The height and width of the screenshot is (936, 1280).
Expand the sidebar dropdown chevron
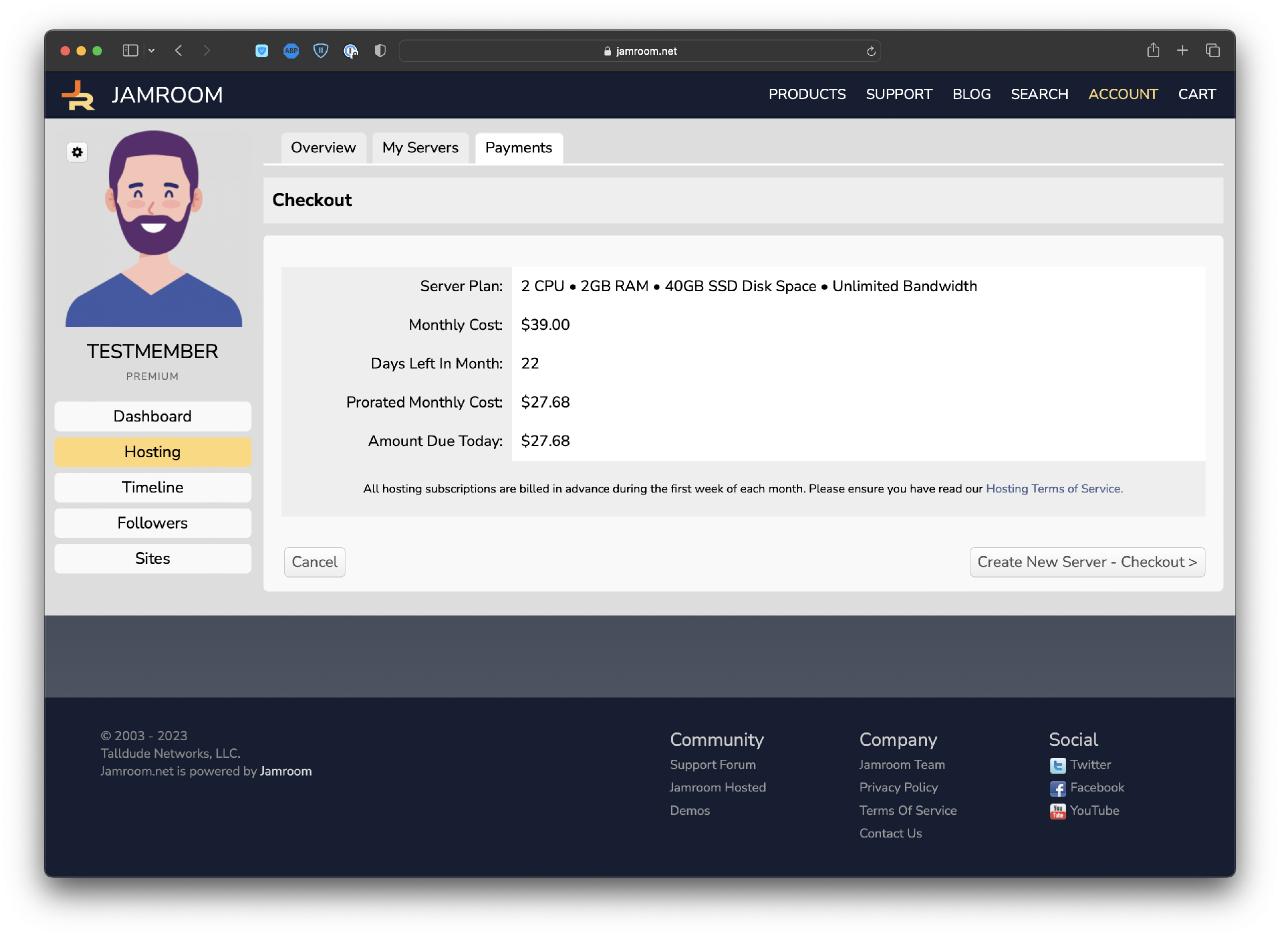pyautogui.click(x=151, y=51)
